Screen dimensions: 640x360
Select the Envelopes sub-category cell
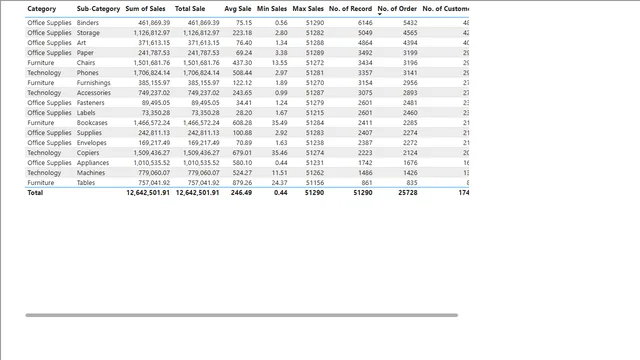coord(92,143)
